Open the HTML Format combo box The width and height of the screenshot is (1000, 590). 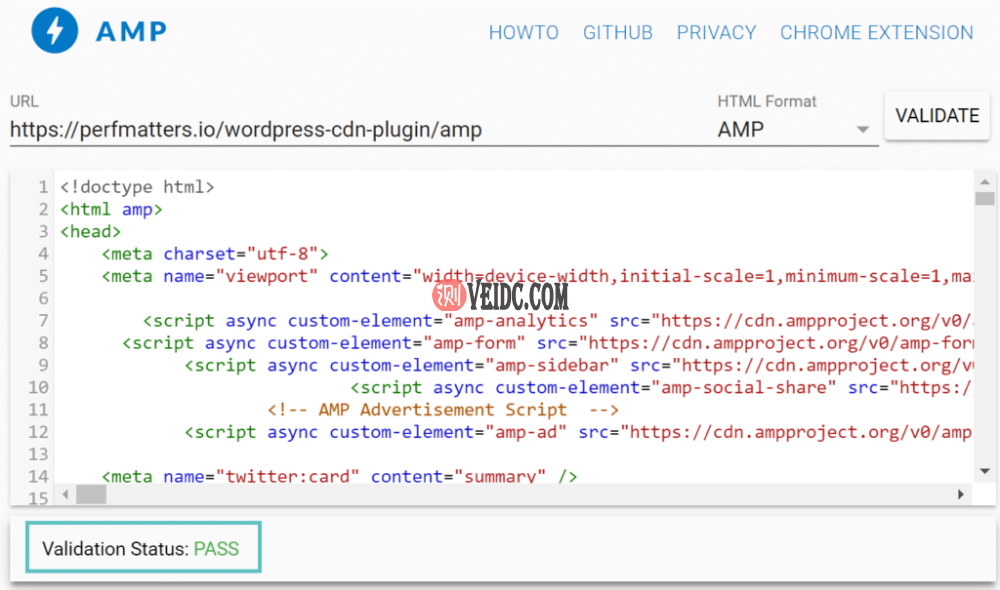(x=782, y=129)
